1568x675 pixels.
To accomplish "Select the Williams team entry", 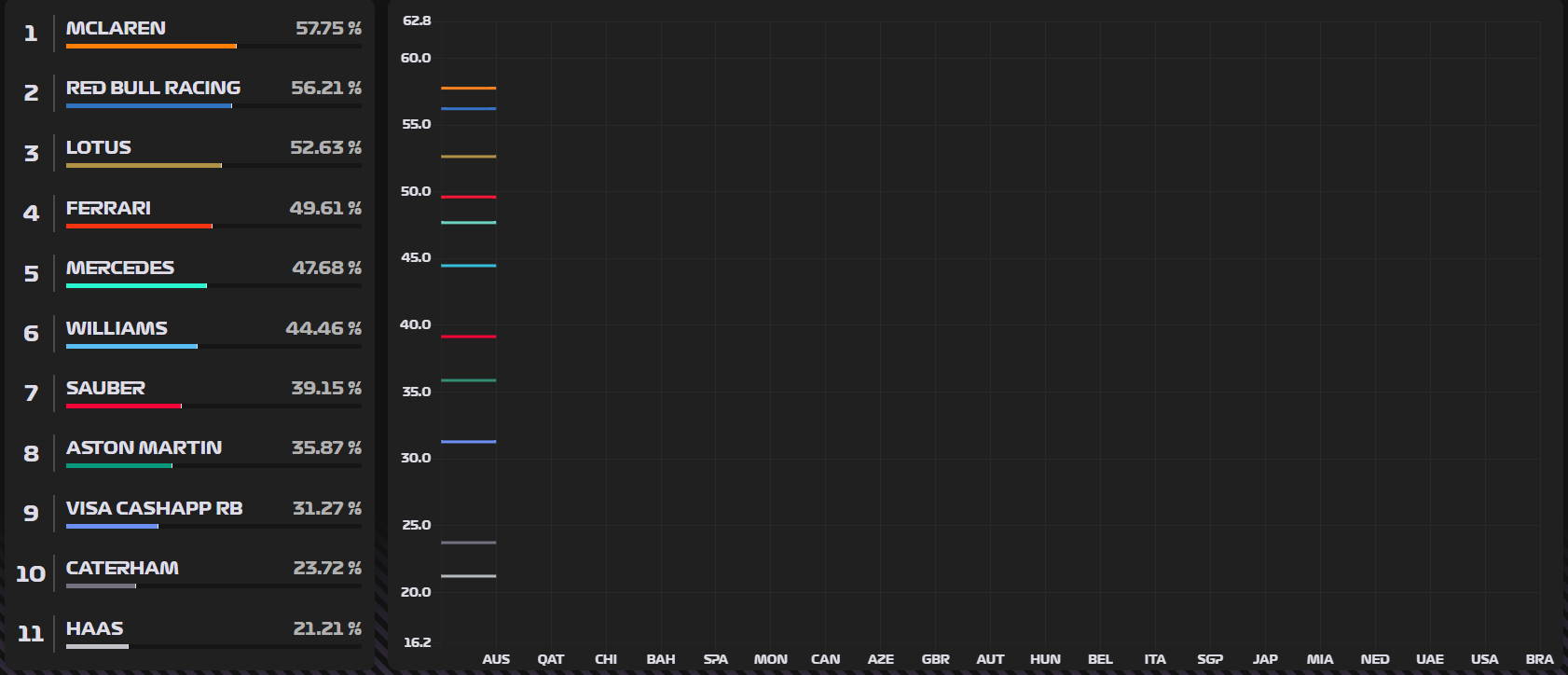I will [190, 333].
